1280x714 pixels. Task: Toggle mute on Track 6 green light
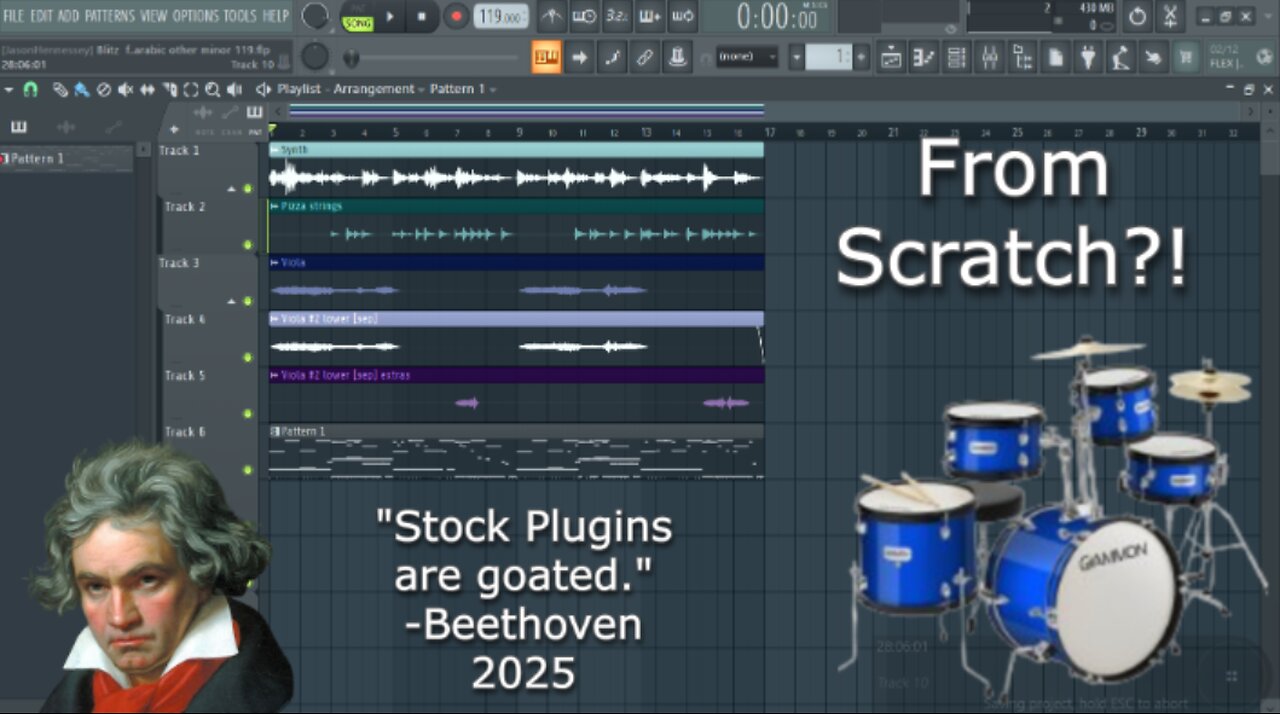[x=247, y=469]
